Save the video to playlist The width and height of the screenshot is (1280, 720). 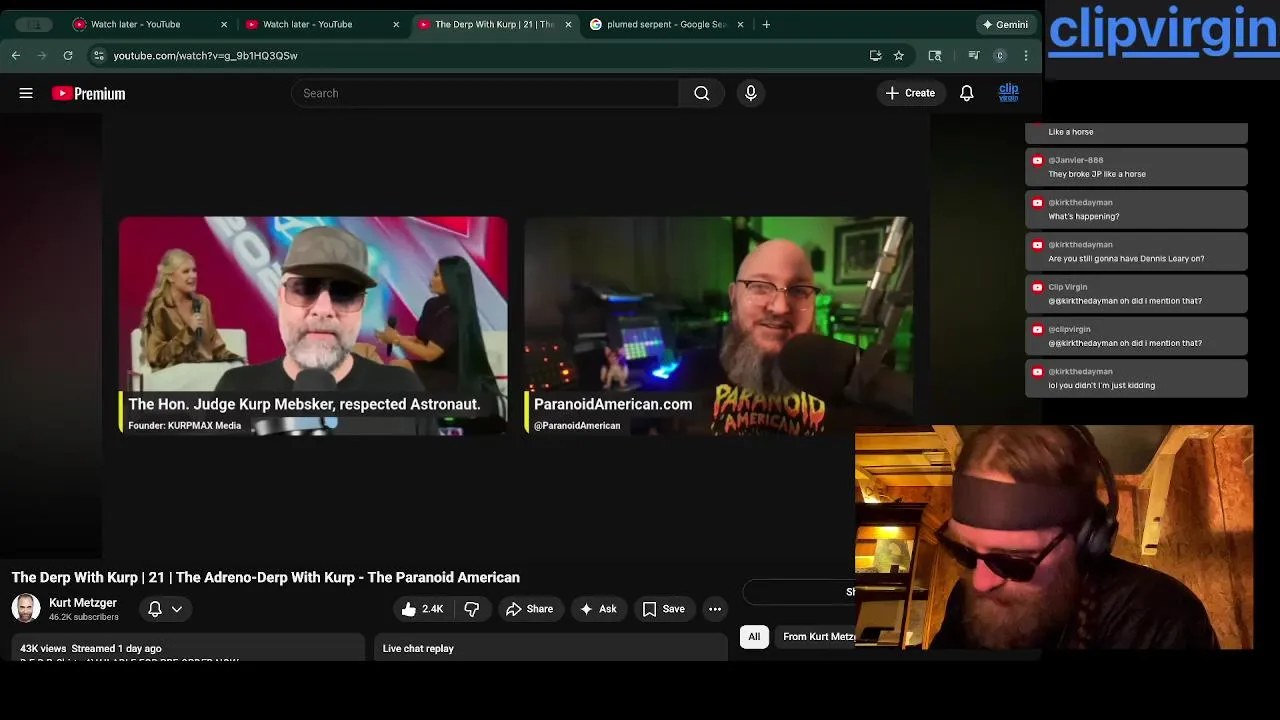pos(664,609)
